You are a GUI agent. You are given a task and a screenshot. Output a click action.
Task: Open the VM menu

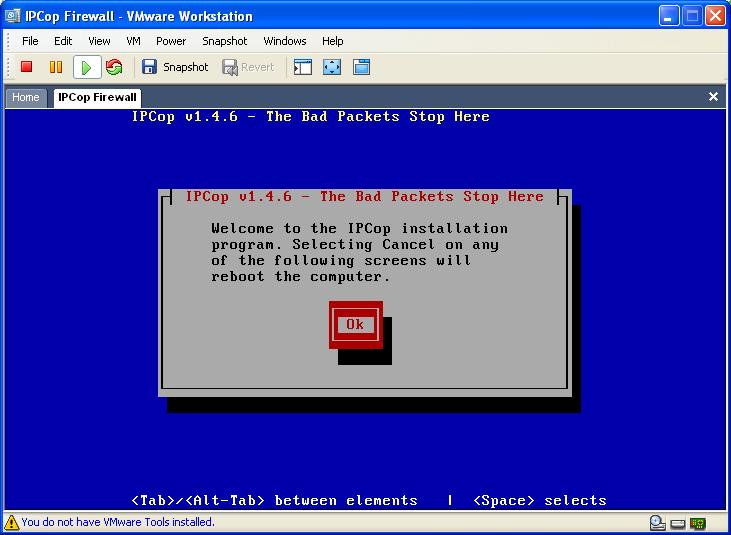(133, 41)
